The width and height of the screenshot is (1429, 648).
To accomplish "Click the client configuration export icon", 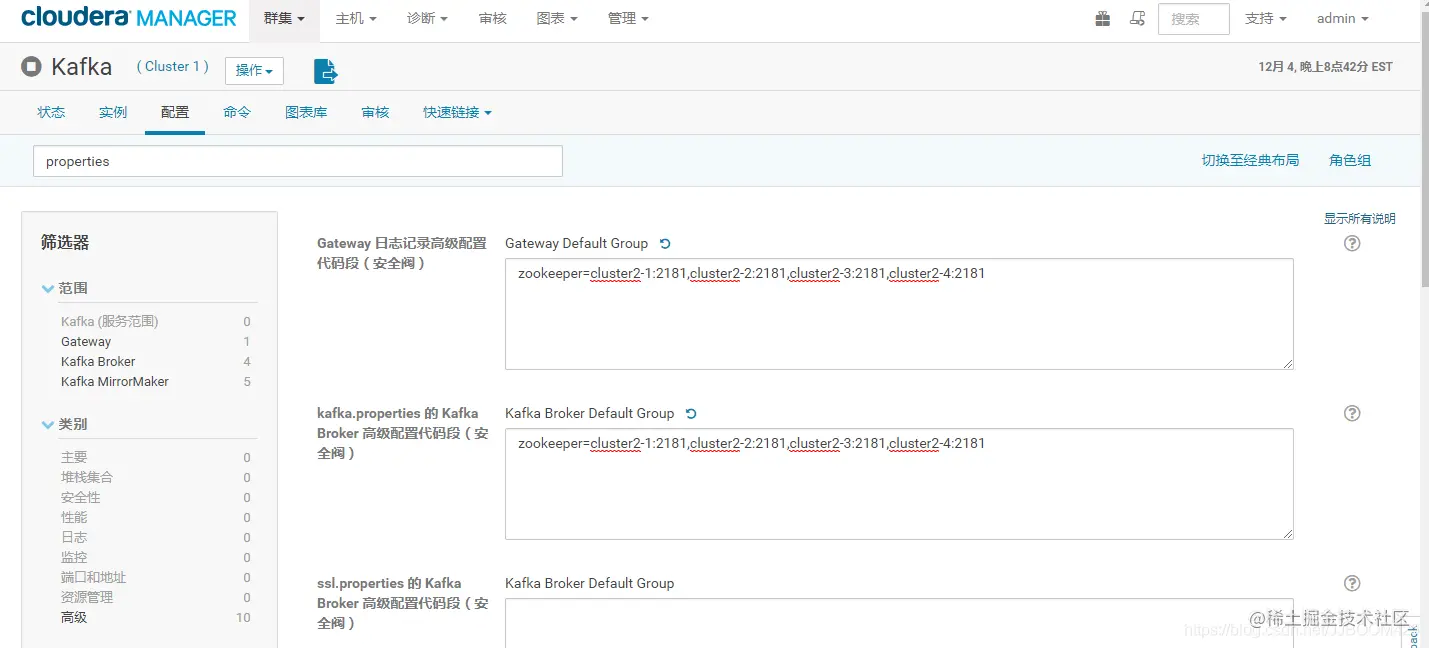I will pos(325,71).
